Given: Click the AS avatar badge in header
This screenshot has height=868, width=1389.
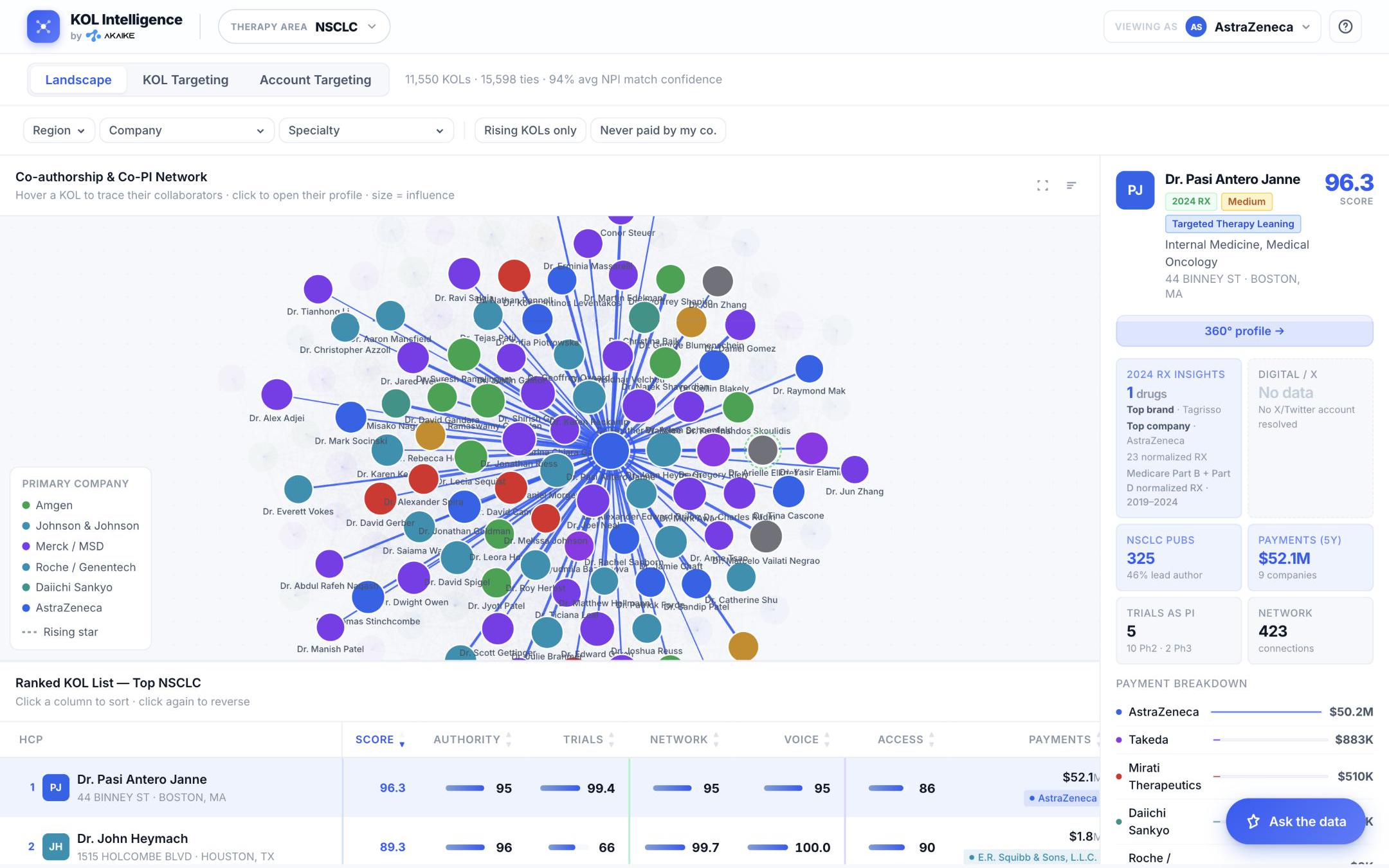Looking at the screenshot, I should (1196, 27).
